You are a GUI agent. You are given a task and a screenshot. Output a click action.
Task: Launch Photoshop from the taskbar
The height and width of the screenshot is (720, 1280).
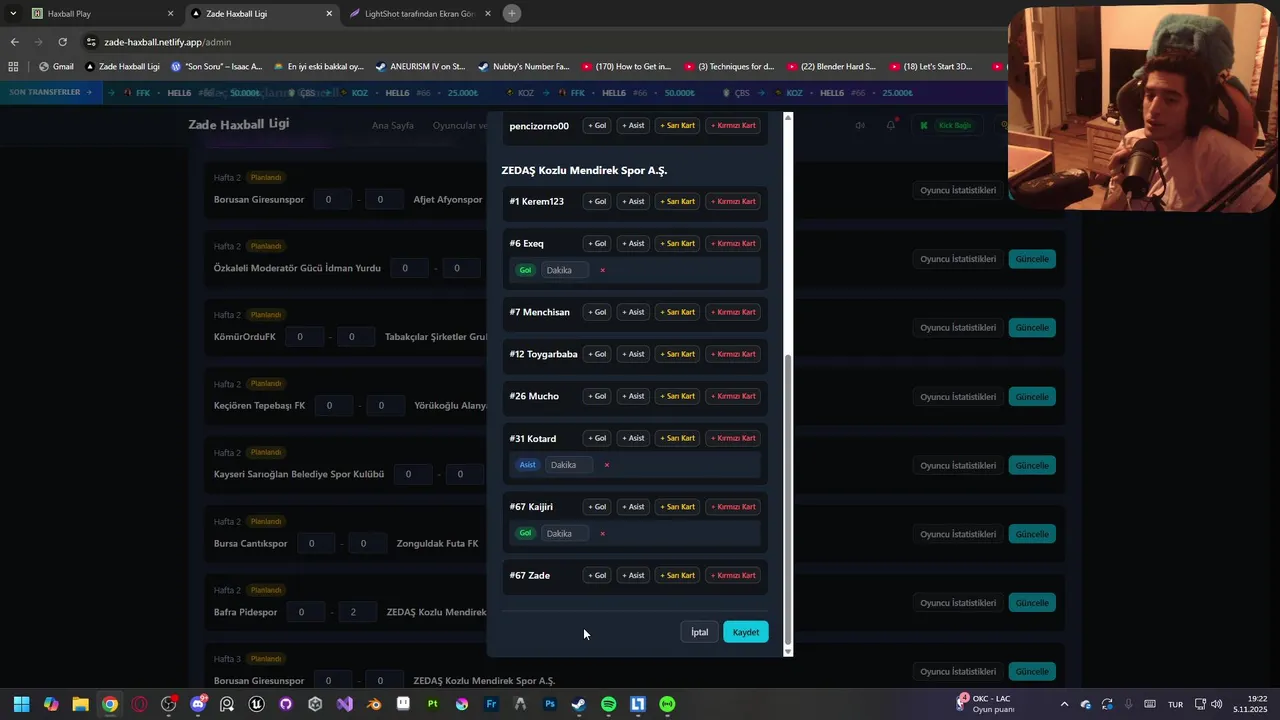coord(550,704)
